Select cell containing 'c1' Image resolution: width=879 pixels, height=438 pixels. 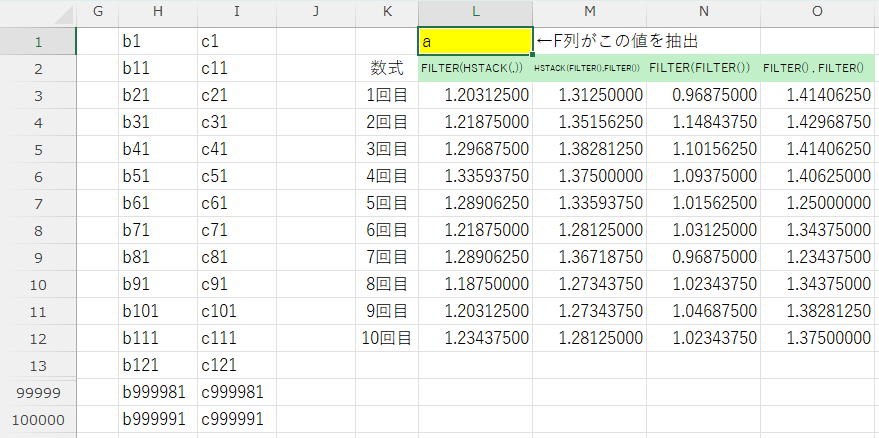pos(237,42)
